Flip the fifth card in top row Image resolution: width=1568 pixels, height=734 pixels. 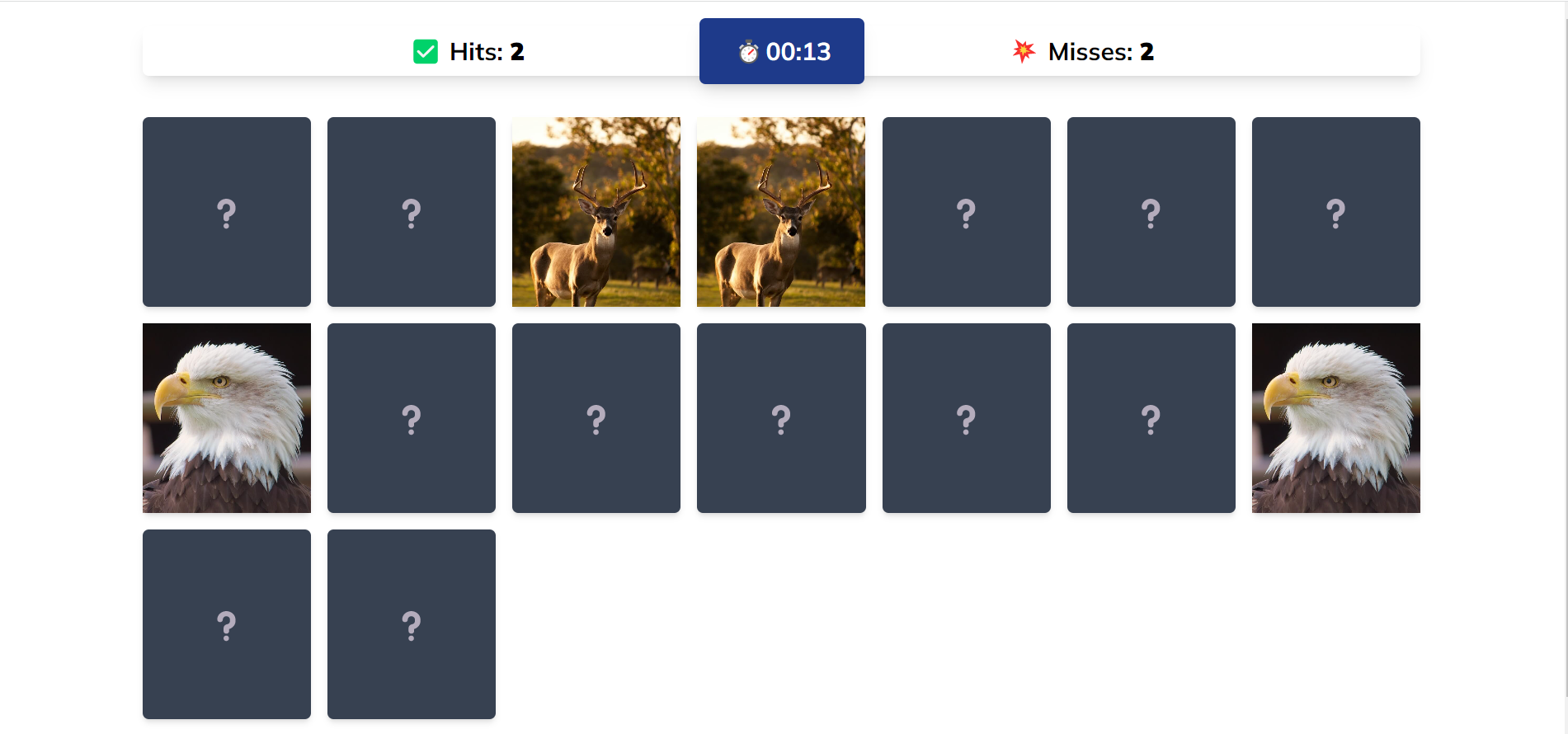967,212
